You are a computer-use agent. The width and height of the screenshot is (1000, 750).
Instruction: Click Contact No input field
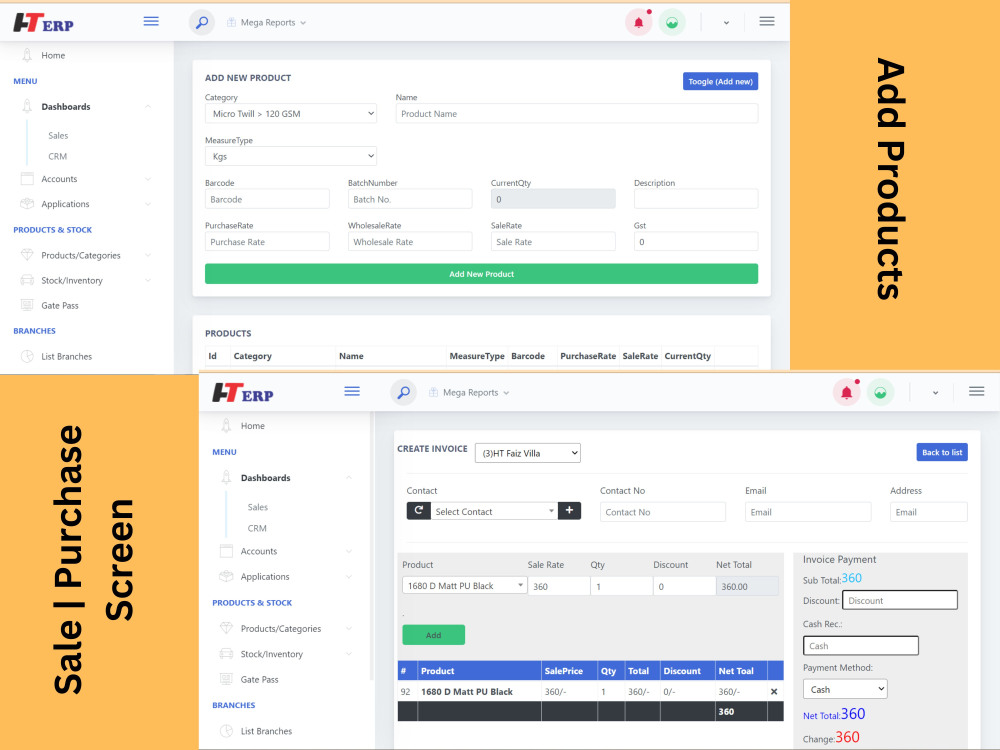tap(663, 511)
